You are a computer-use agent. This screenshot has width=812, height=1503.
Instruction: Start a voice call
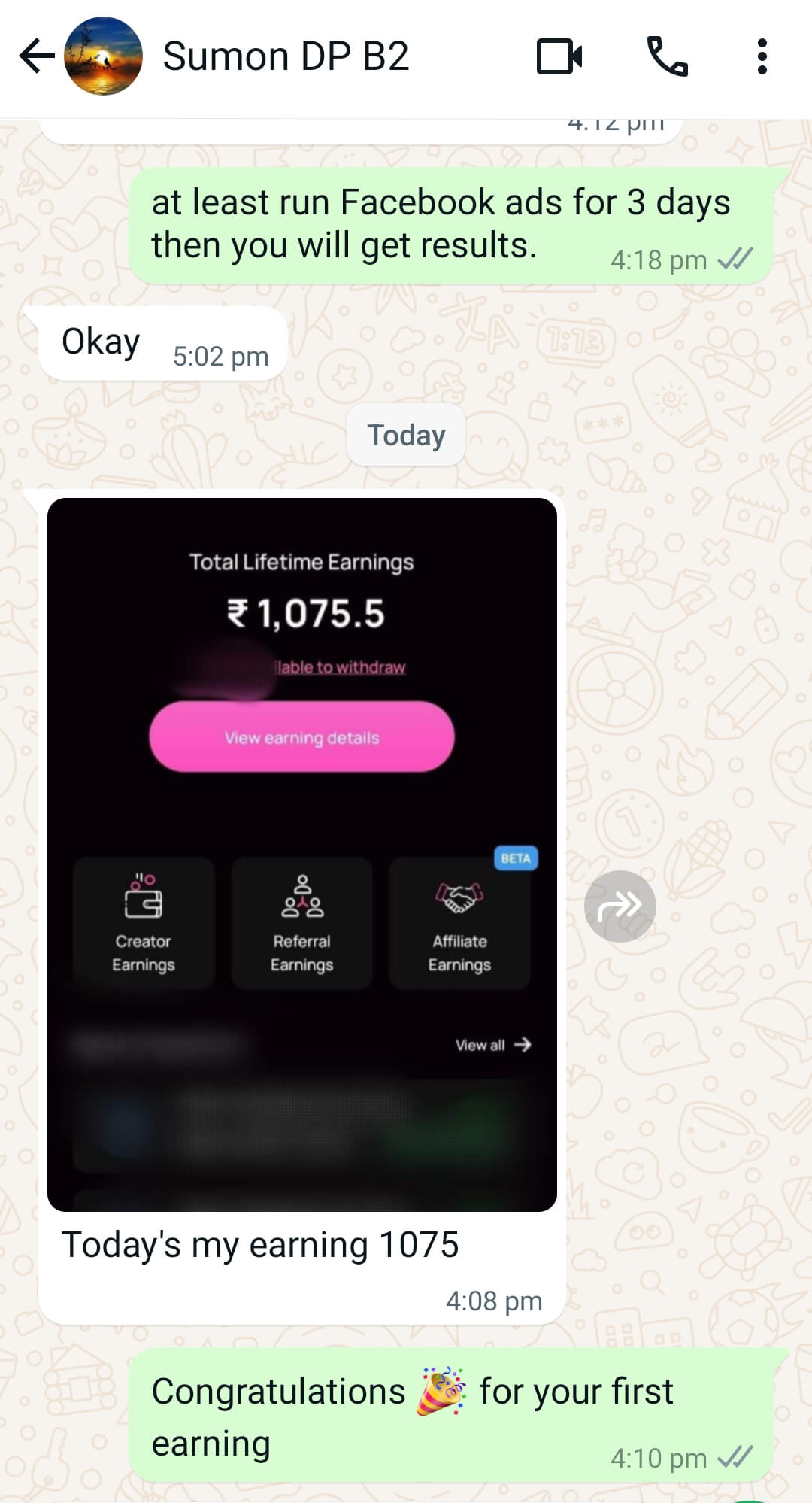point(667,56)
